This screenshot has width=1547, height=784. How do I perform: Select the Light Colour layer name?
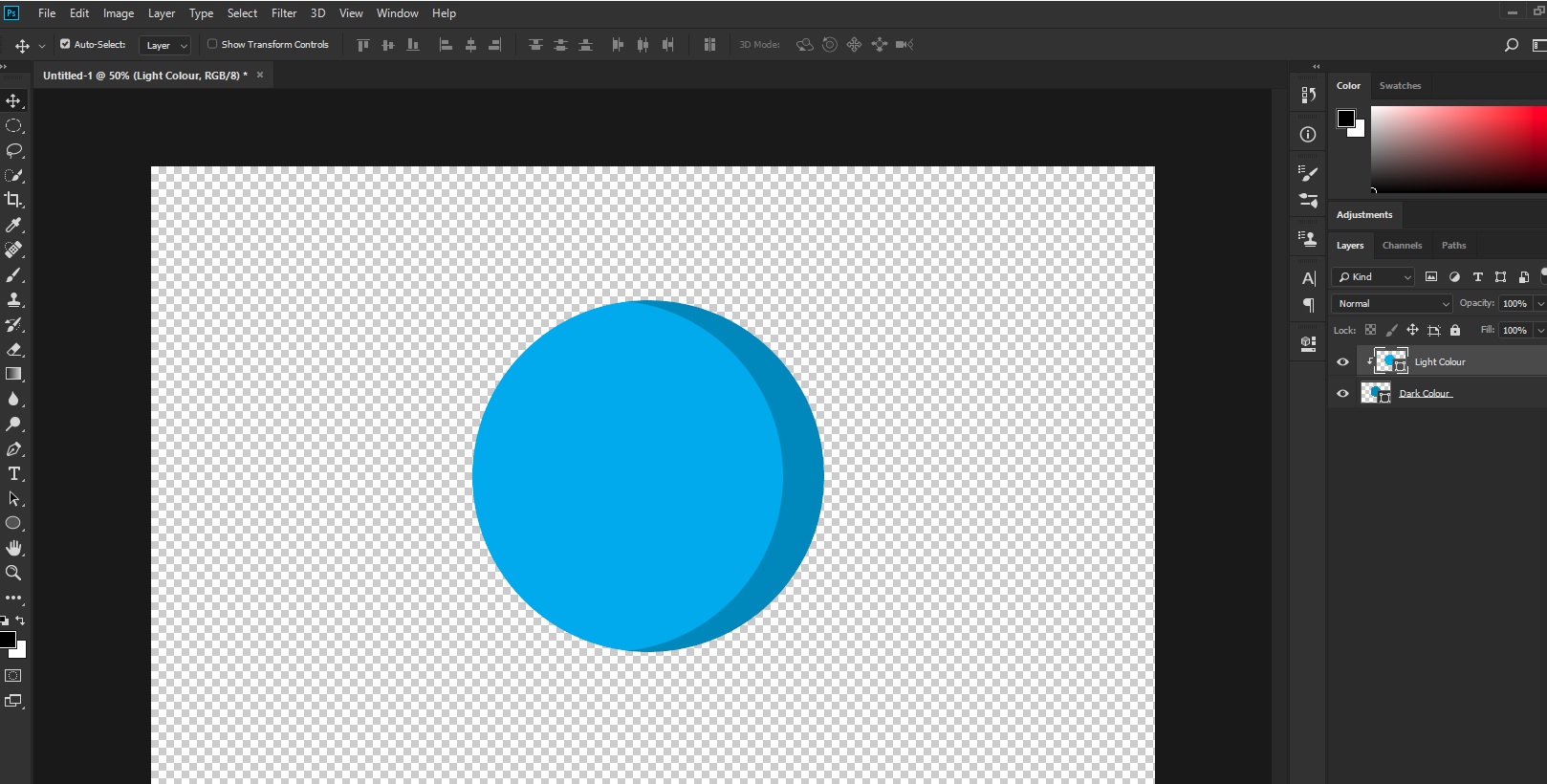pos(1440,362)
